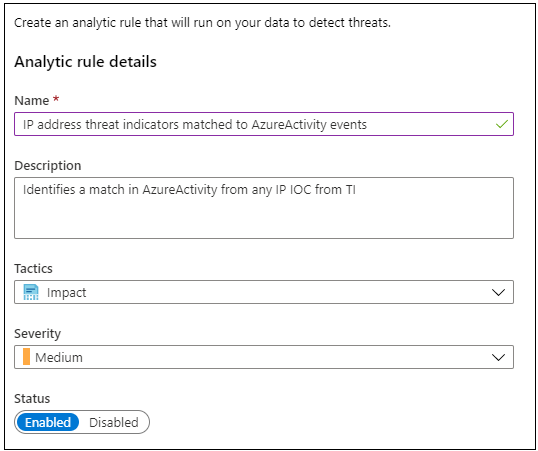538x451 pixels.
Task: Click the Analytic rule details heading
Action: [x=85, y=62]
